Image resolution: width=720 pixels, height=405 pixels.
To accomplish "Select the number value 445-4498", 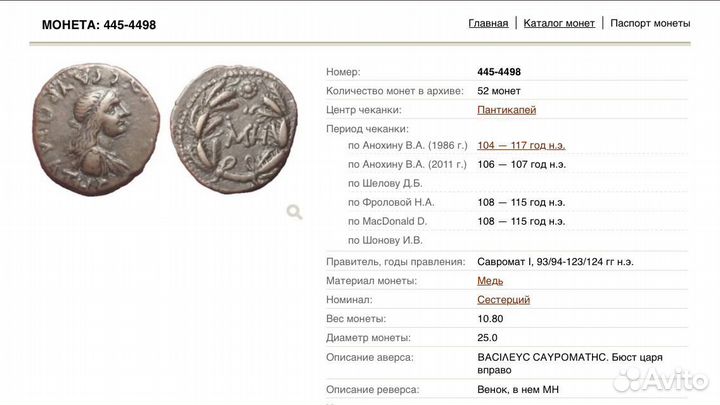I will point(499,72).
